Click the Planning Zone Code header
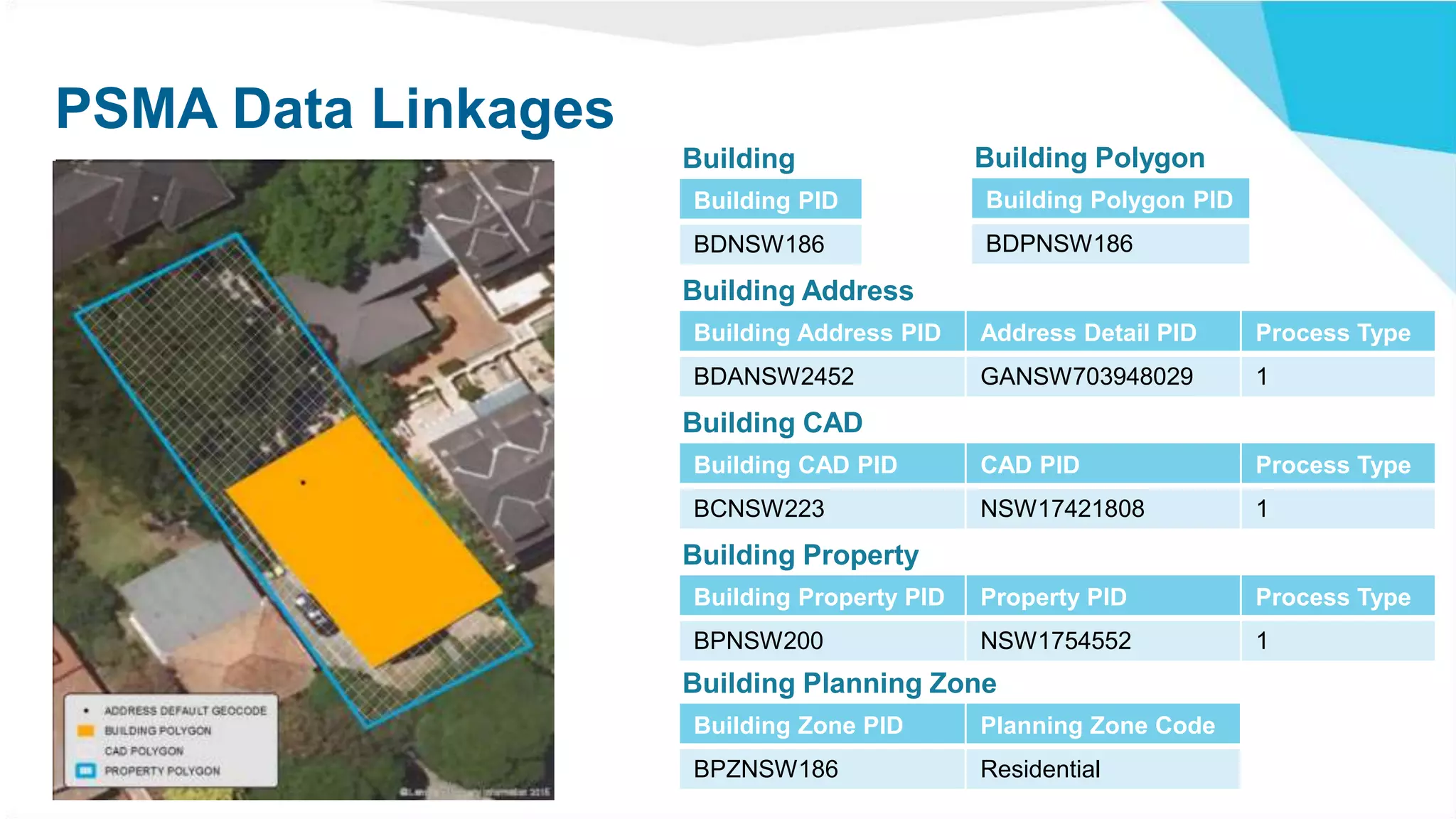Image resolution: width=1456 pixels, height=819 pixels. 1103,724
